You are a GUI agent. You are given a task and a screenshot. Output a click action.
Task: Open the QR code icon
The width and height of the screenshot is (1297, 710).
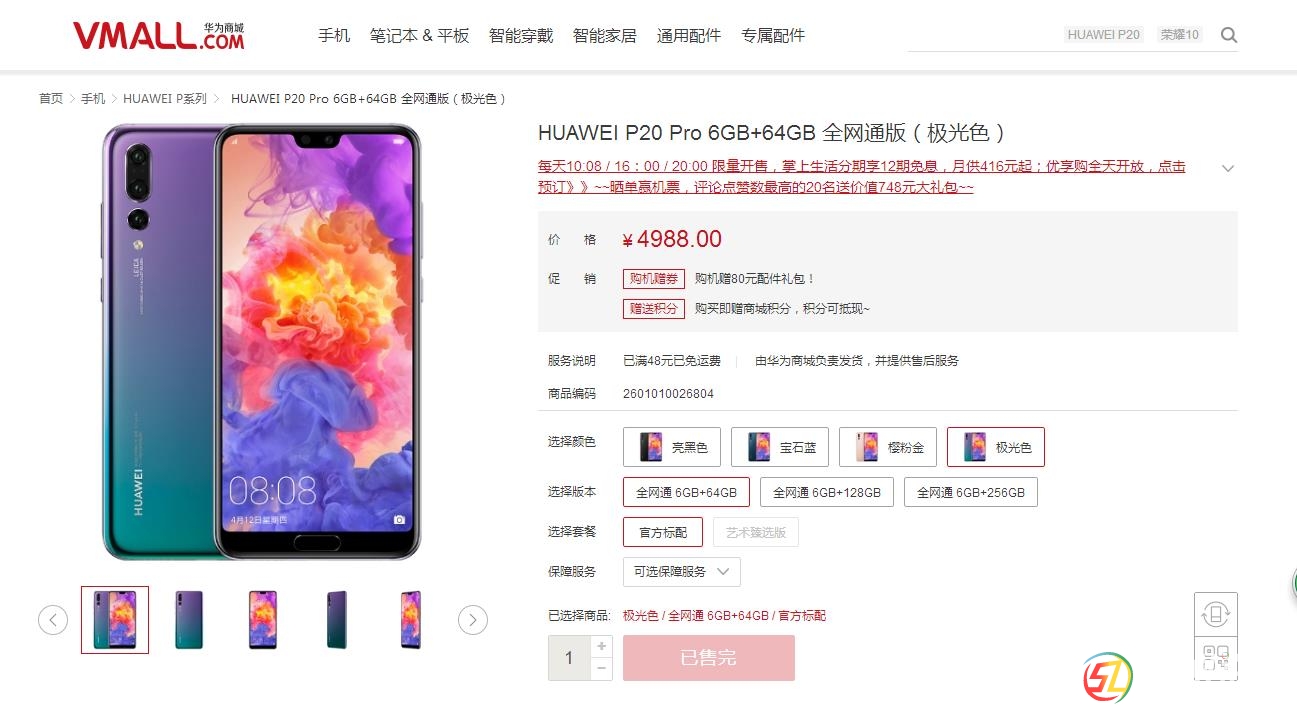(1215, 657)
